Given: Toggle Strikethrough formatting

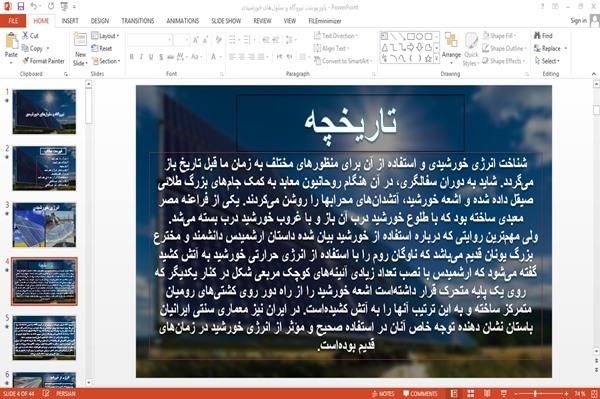Looking at the screenshot, I should (171, 57).
